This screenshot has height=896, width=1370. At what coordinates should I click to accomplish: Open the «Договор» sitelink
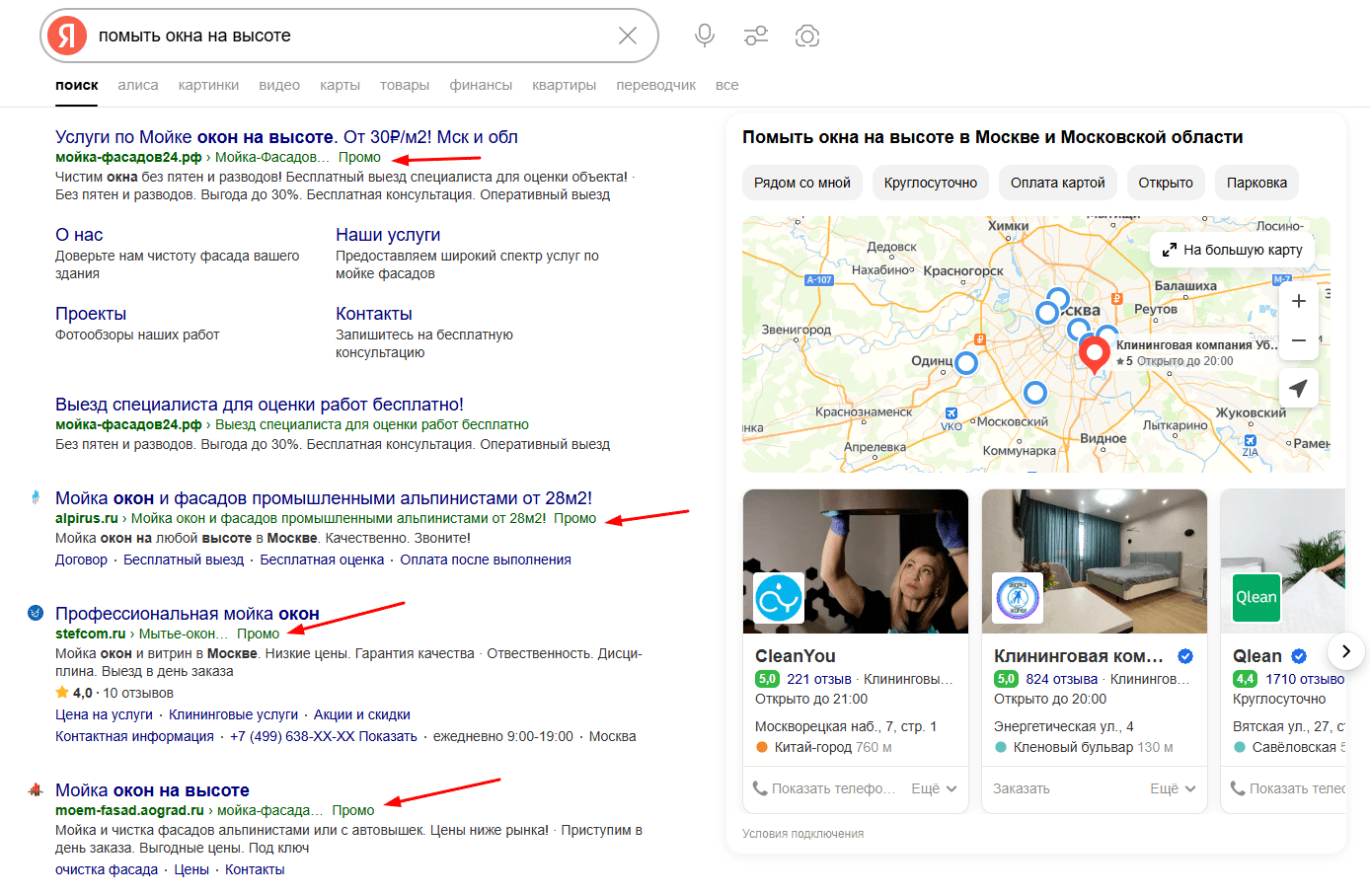(81, 560)
